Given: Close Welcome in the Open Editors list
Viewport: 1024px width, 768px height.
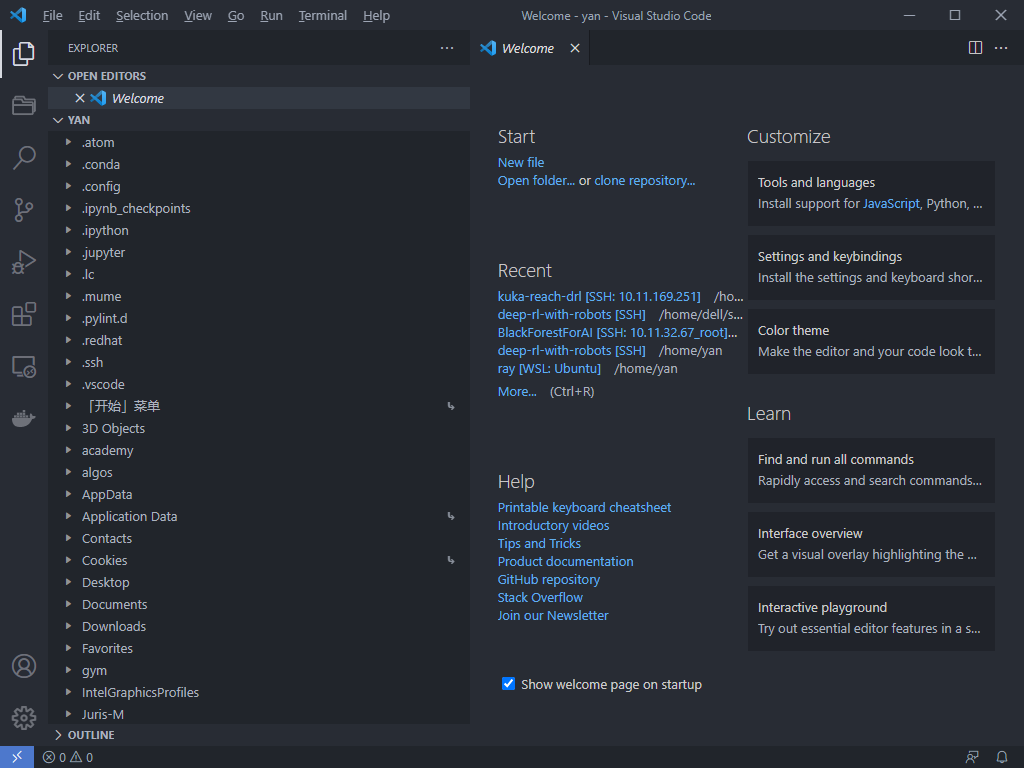Looking at the screenshot, I should (x=80, y=98).
